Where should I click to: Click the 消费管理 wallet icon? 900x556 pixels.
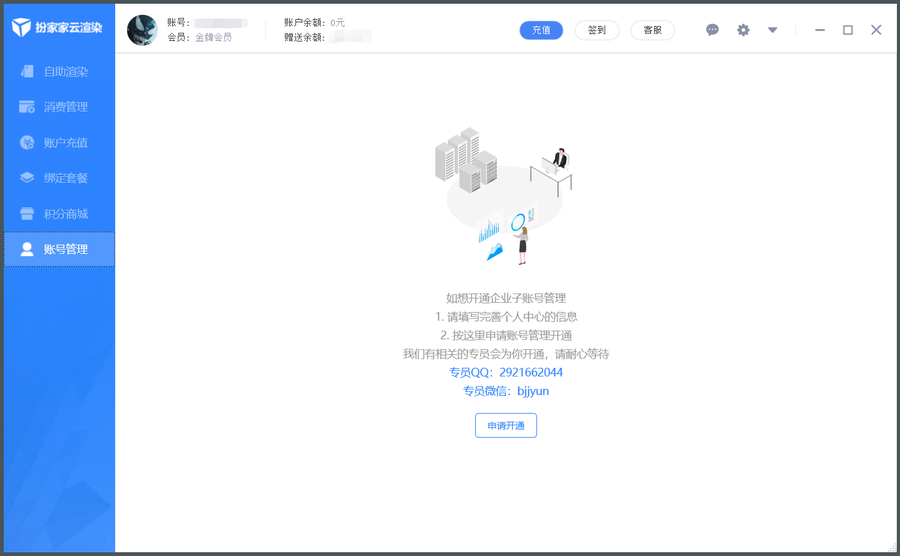(x=27, y=107)
